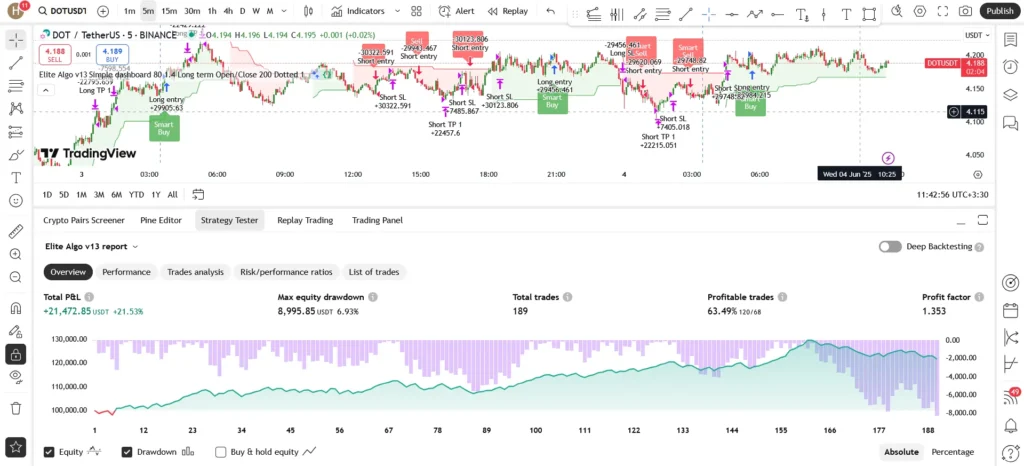Select the rectangle drawing tool in favorites bar
This screenshot has height=466, width=1024.
pyautogui.click(x=869, y=14)
